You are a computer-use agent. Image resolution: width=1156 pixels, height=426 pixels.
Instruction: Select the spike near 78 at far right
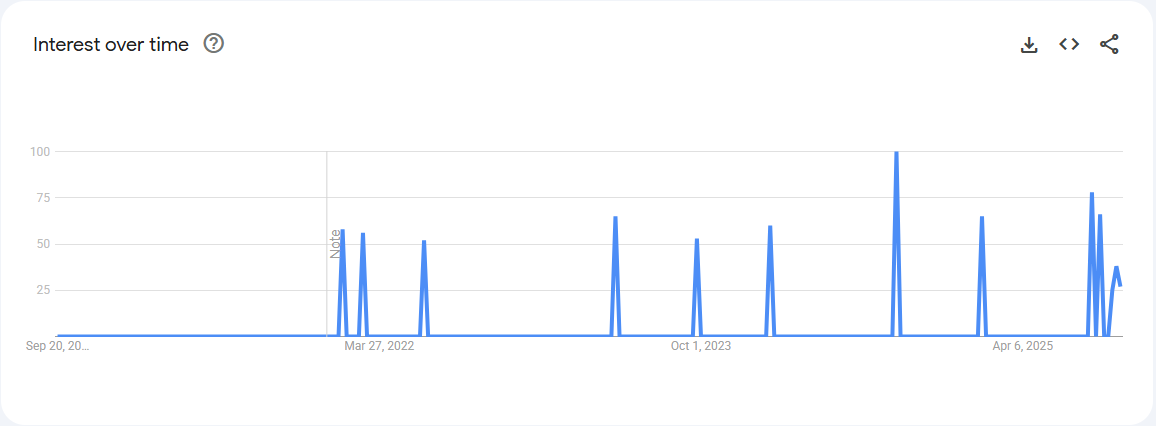pyautogui.click(x=1091, y=194)
